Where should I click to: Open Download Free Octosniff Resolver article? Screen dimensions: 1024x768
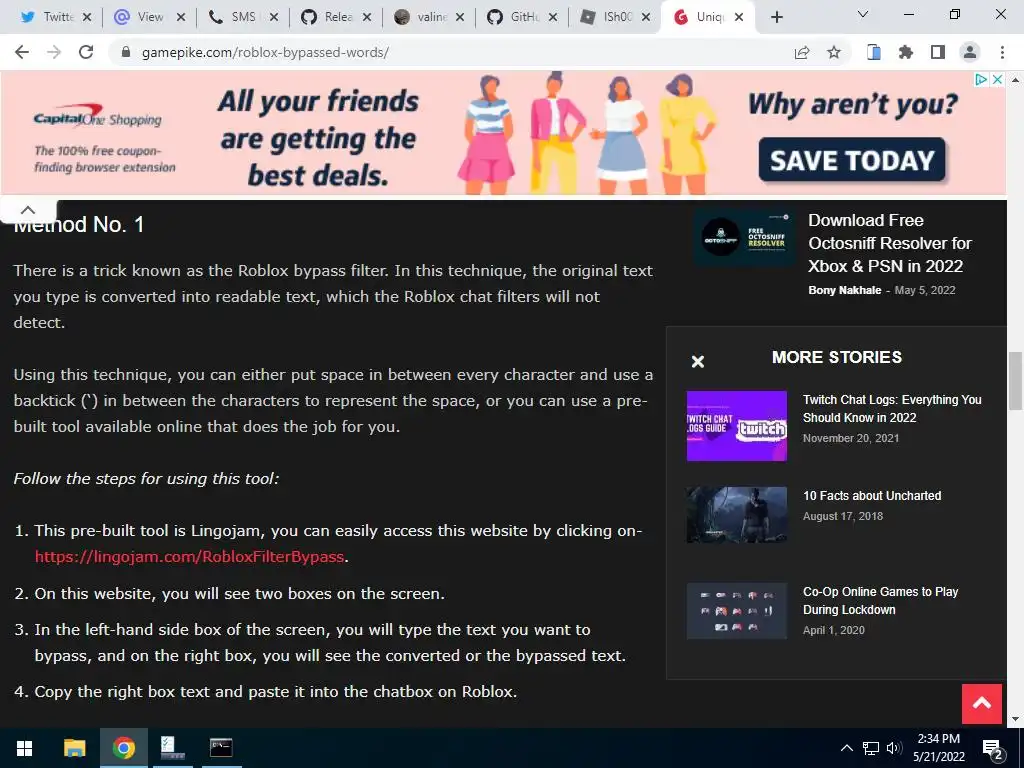[890, 243]
